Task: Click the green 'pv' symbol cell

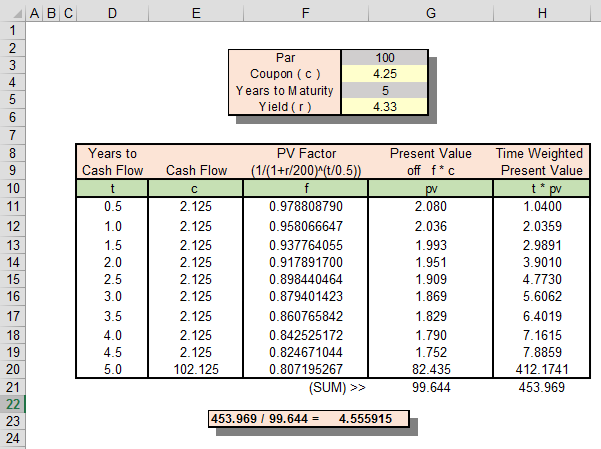Action: (431, 188)
